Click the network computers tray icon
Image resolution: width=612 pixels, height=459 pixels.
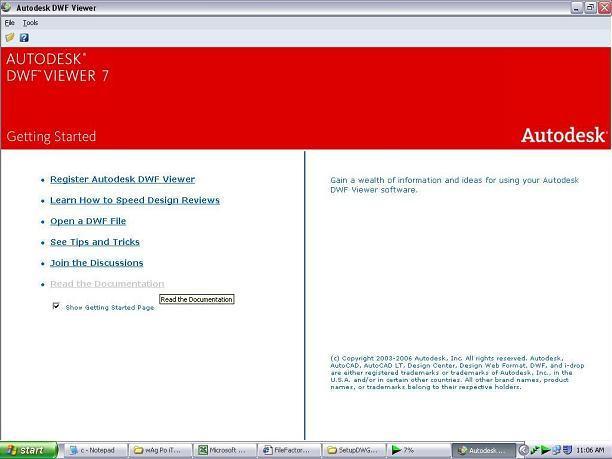[x=557, y=450]
